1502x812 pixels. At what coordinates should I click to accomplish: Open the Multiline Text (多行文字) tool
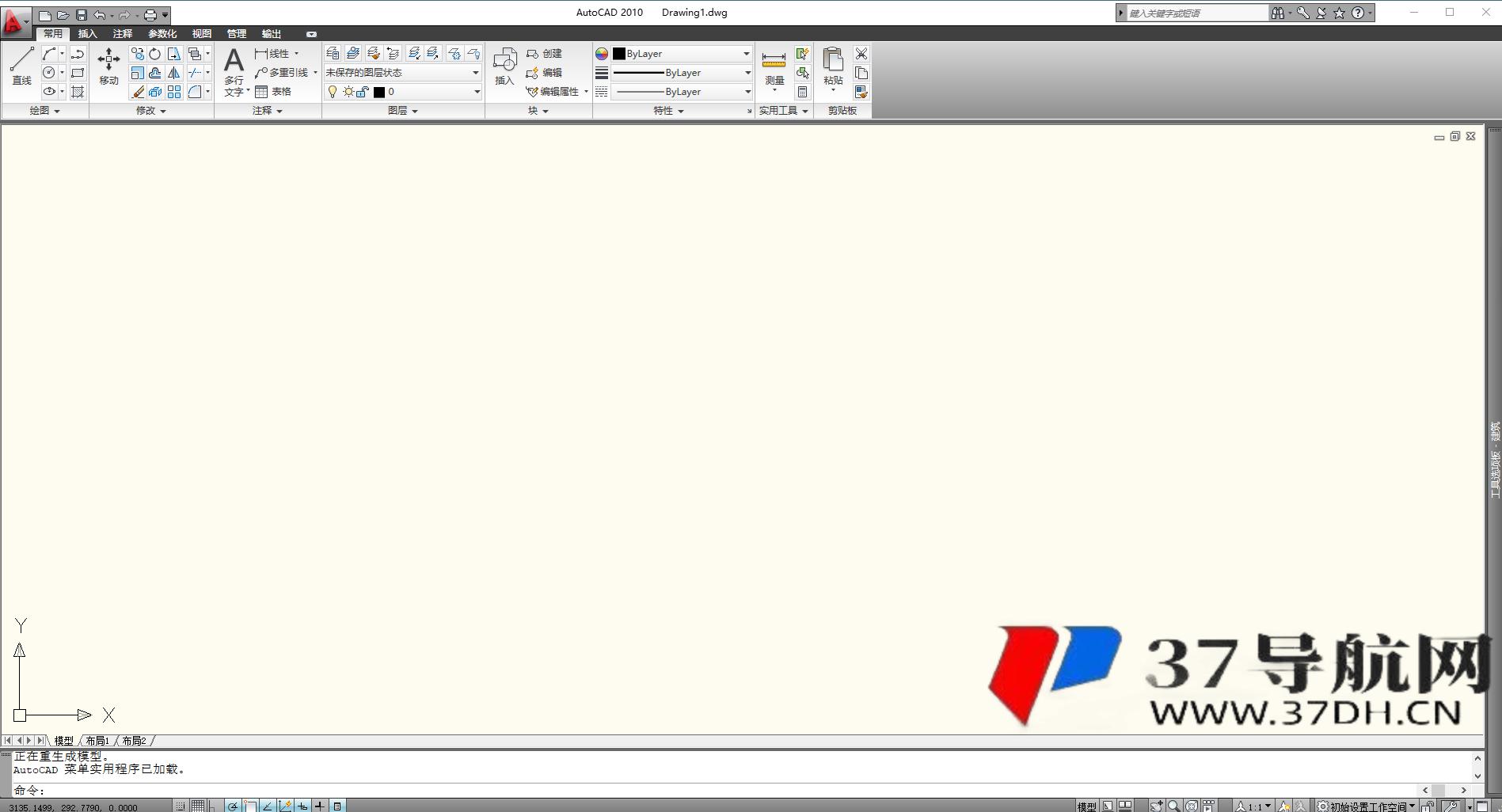click(x=234, y=71)
